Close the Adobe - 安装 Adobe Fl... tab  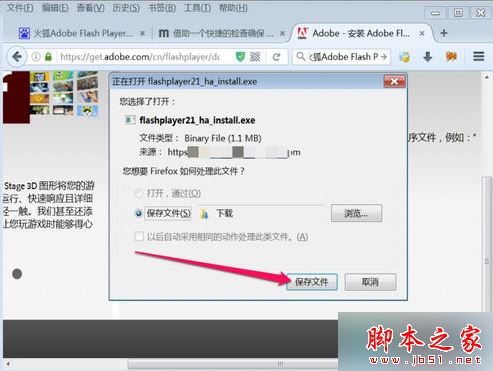[422, 33]
